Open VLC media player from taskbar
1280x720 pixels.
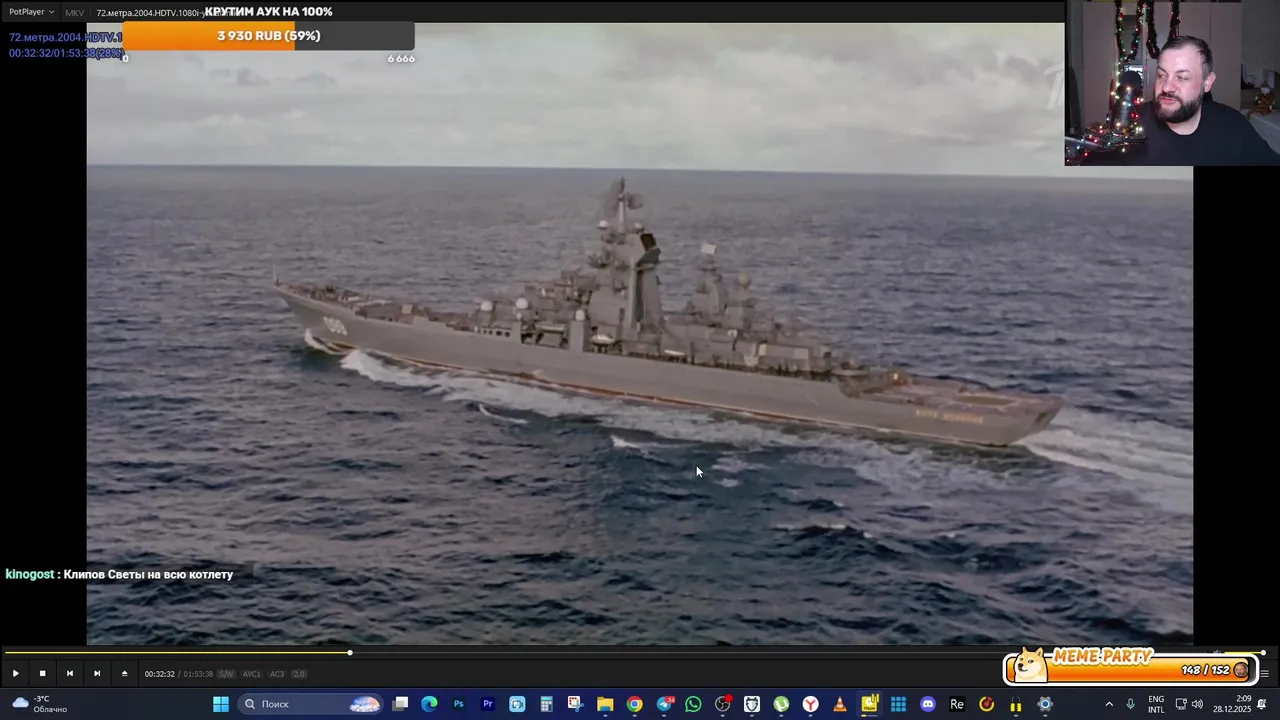coord(839,704)
